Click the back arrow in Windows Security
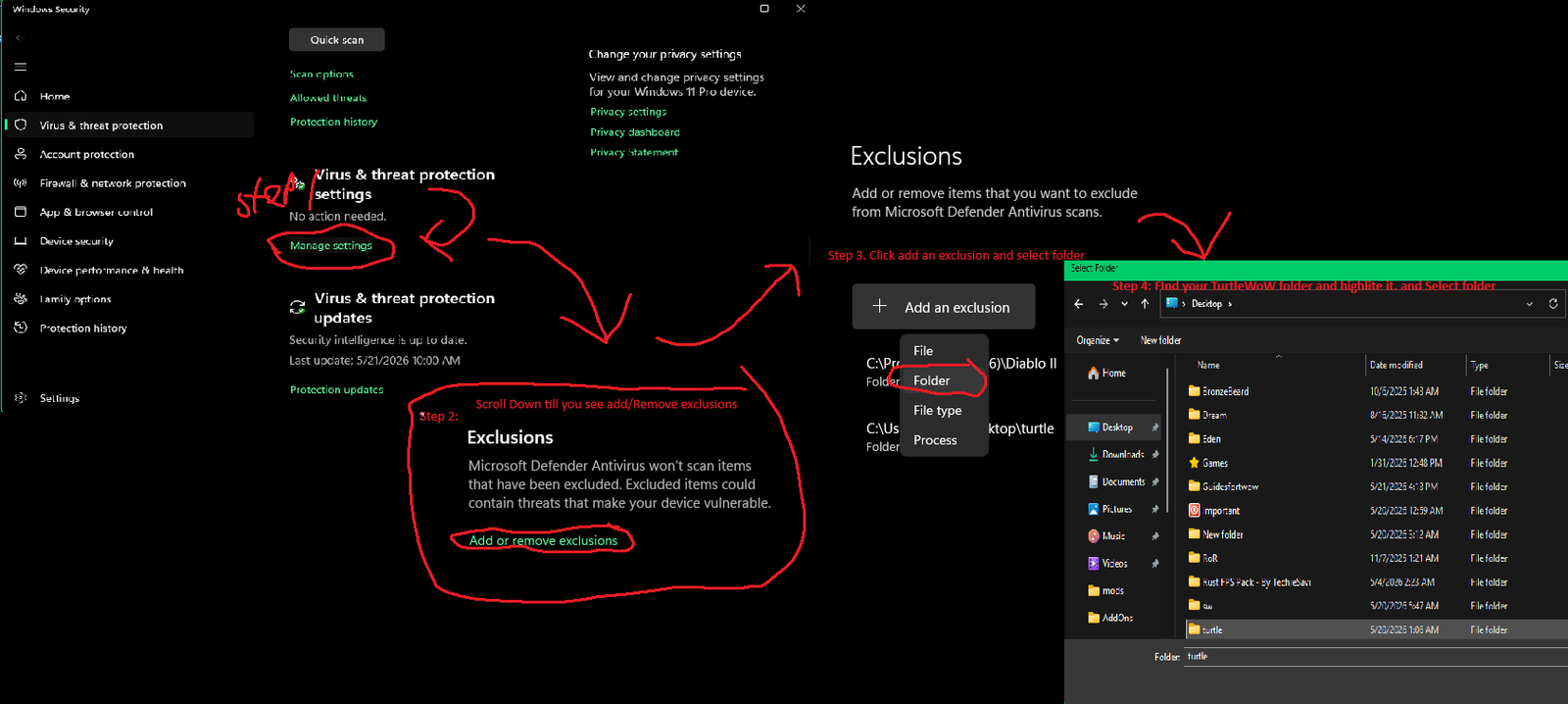Screen dimensions: 1568x704 pos(20,37)
